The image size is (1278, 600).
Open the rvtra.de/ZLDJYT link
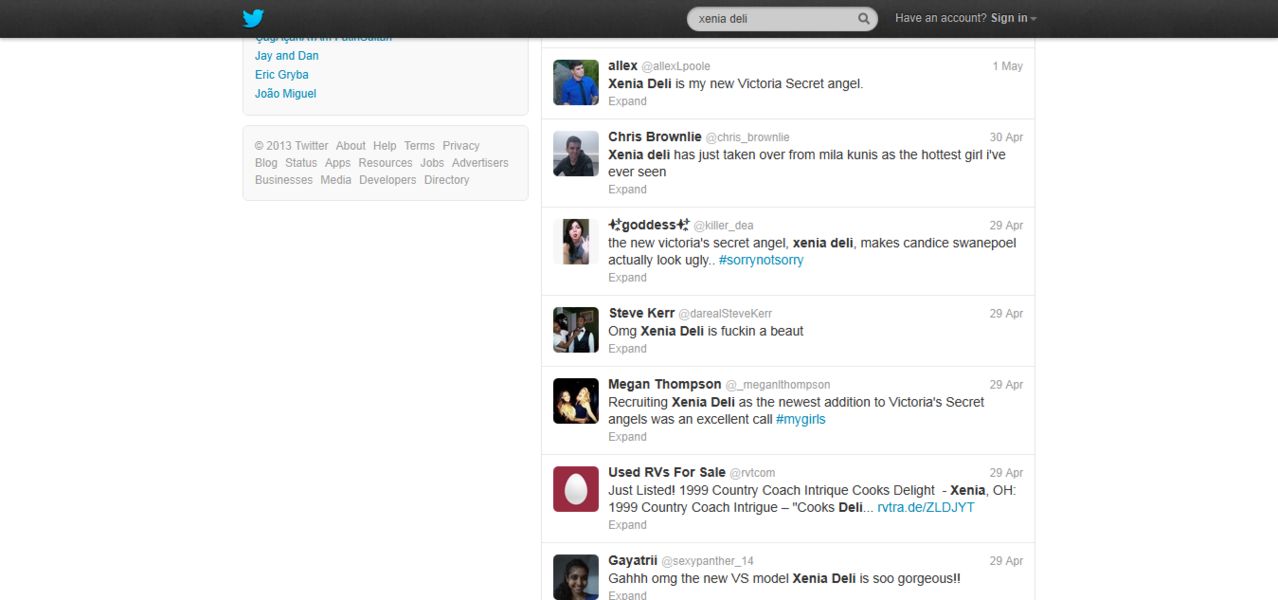click(926, 507)
